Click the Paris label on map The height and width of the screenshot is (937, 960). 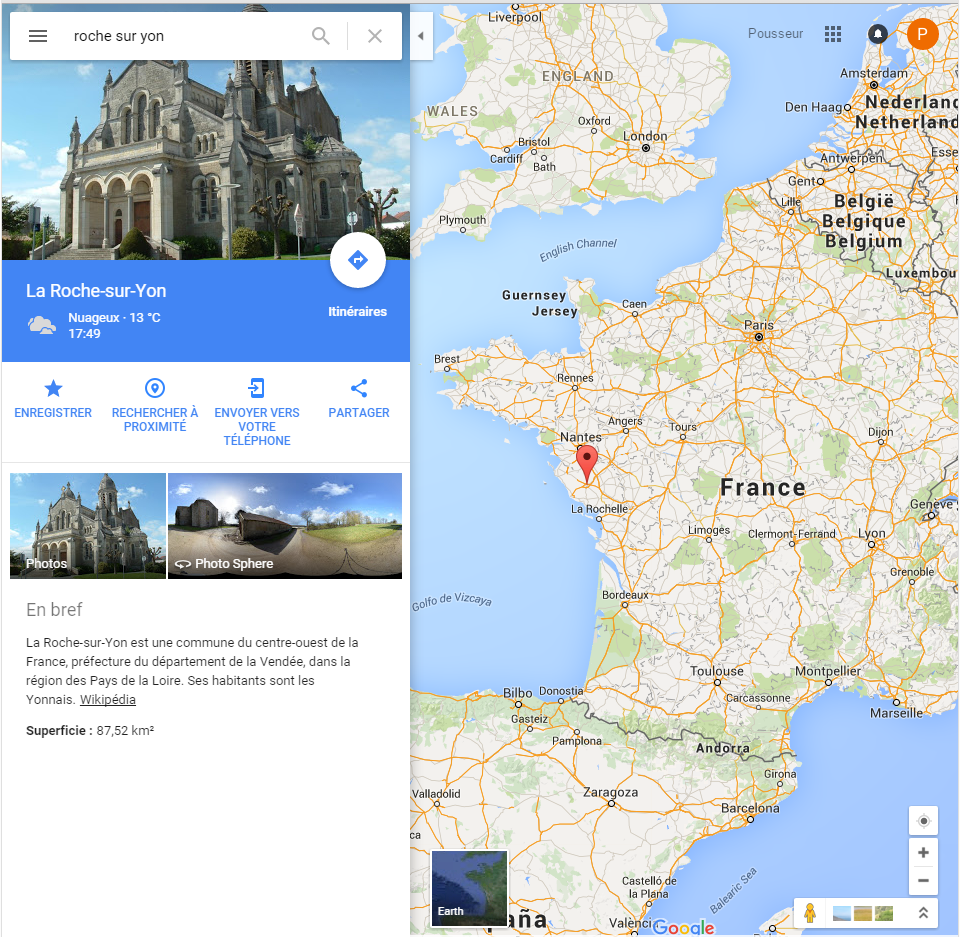pos(759,325)
